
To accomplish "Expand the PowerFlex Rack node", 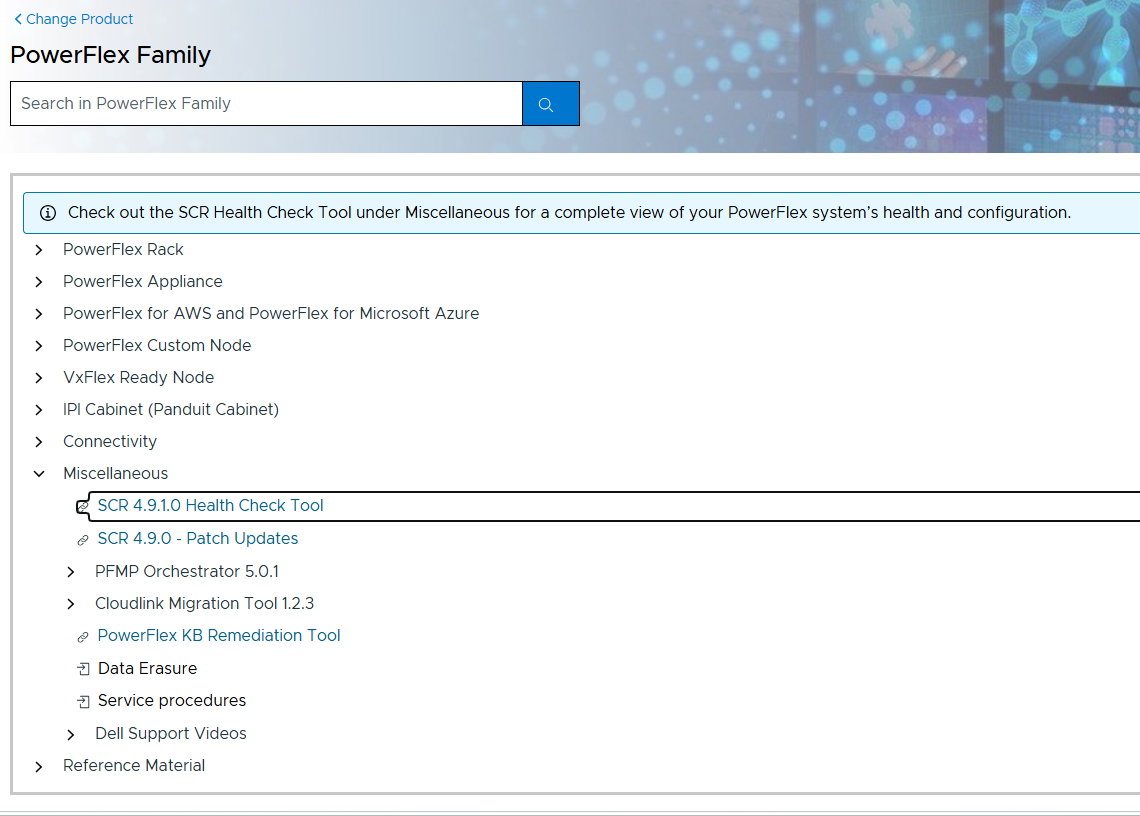I will coord(39,250).
